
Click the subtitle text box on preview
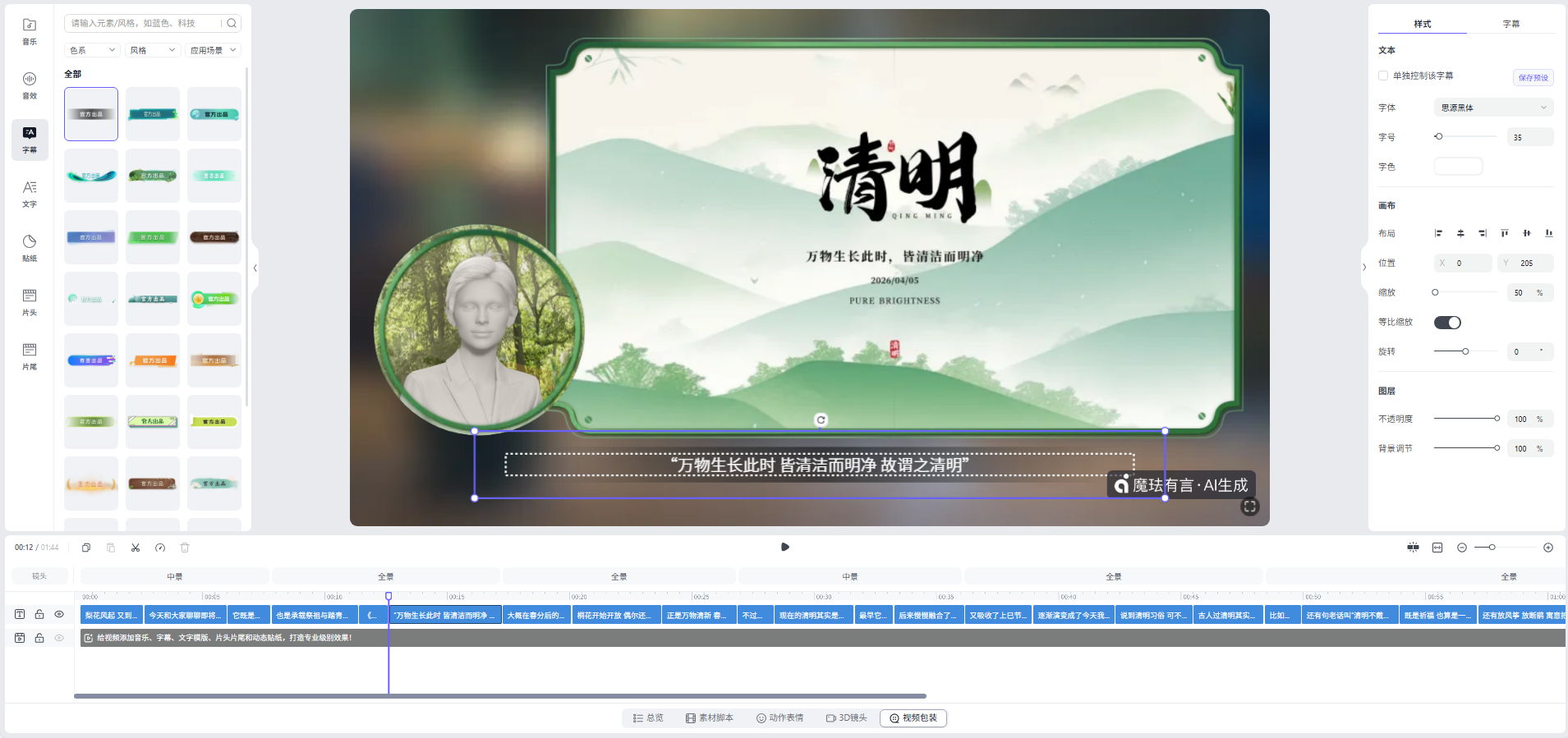pyautogui.click(x=820, y=465)
